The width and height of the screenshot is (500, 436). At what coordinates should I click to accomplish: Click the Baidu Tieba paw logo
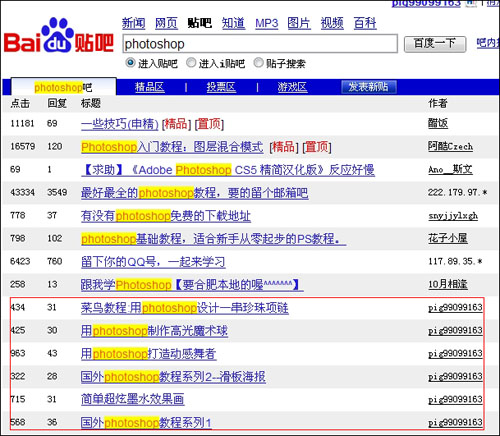tap(59, 36)
